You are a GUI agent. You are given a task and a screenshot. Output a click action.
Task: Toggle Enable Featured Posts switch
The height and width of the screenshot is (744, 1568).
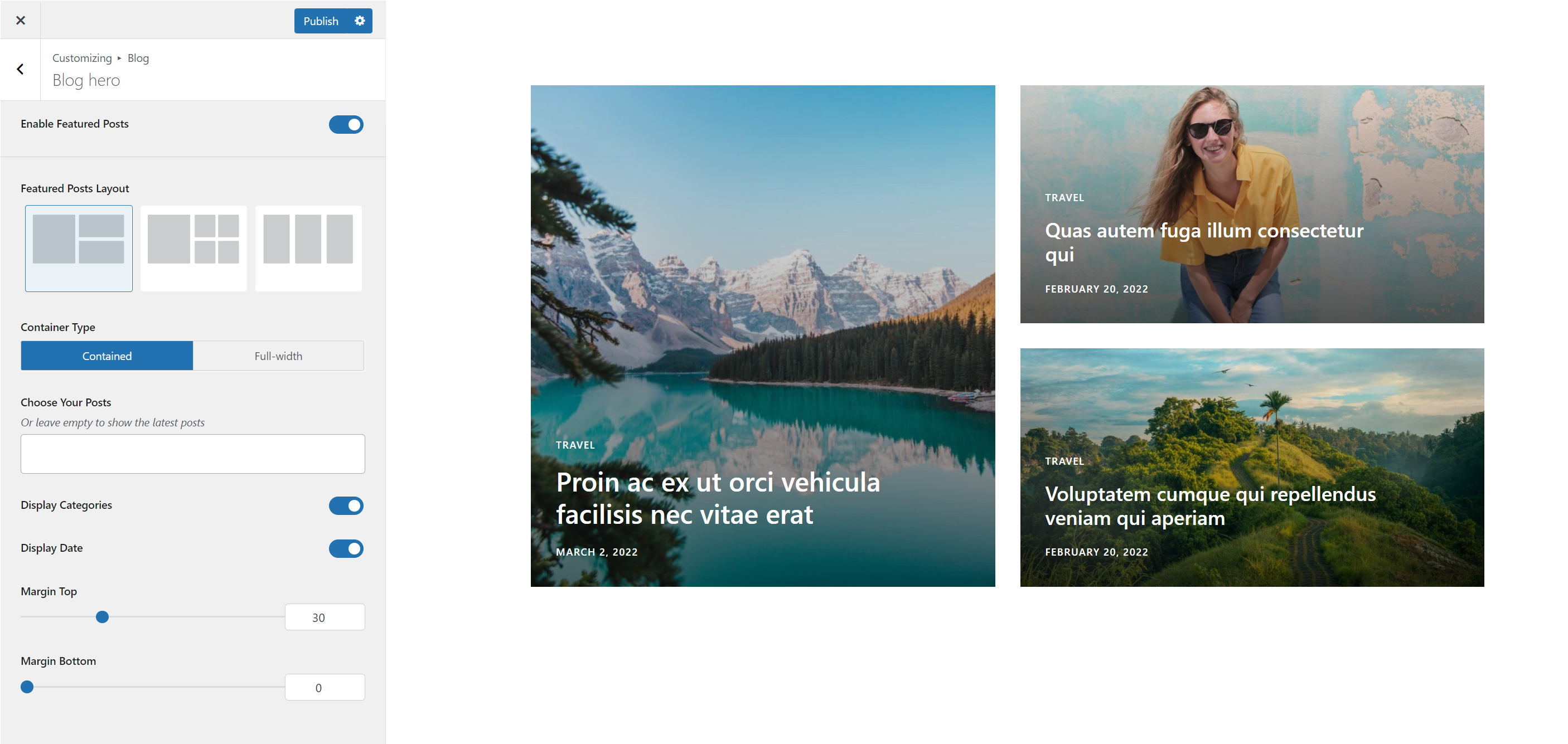tap(346, 124)
